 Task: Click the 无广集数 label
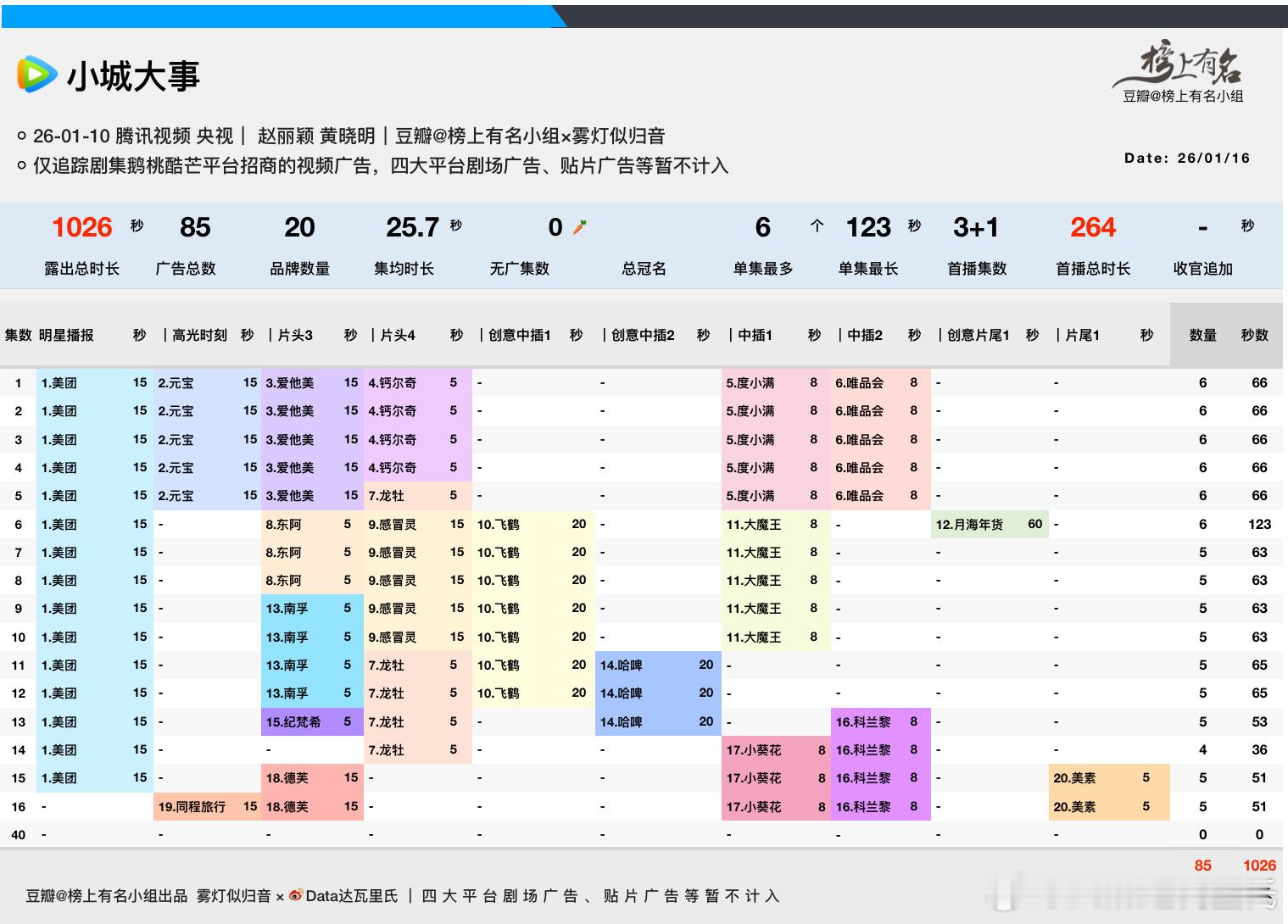(520, 269)
